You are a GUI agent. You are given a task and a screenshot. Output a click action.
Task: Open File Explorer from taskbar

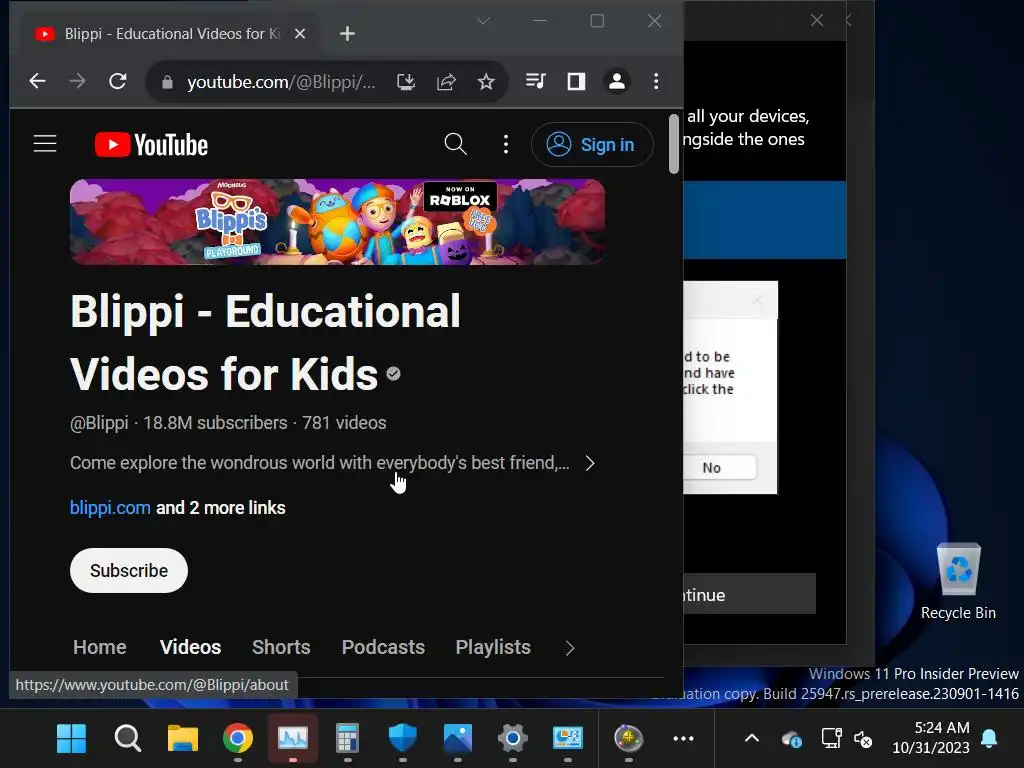coord(183,739)
